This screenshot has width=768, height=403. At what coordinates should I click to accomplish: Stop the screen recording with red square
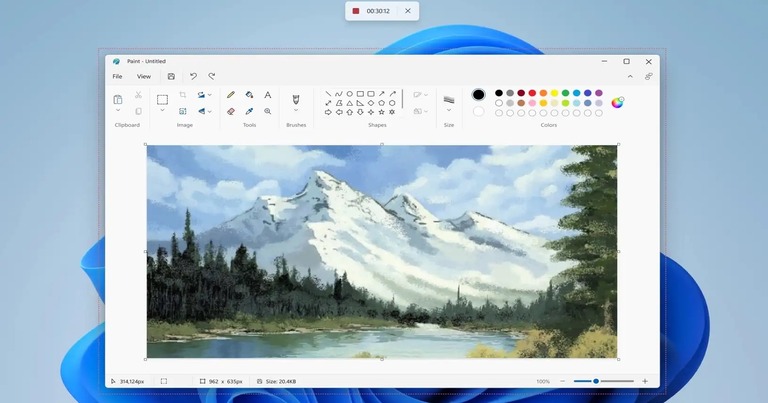pyautogui.click(x=356, y=11)
